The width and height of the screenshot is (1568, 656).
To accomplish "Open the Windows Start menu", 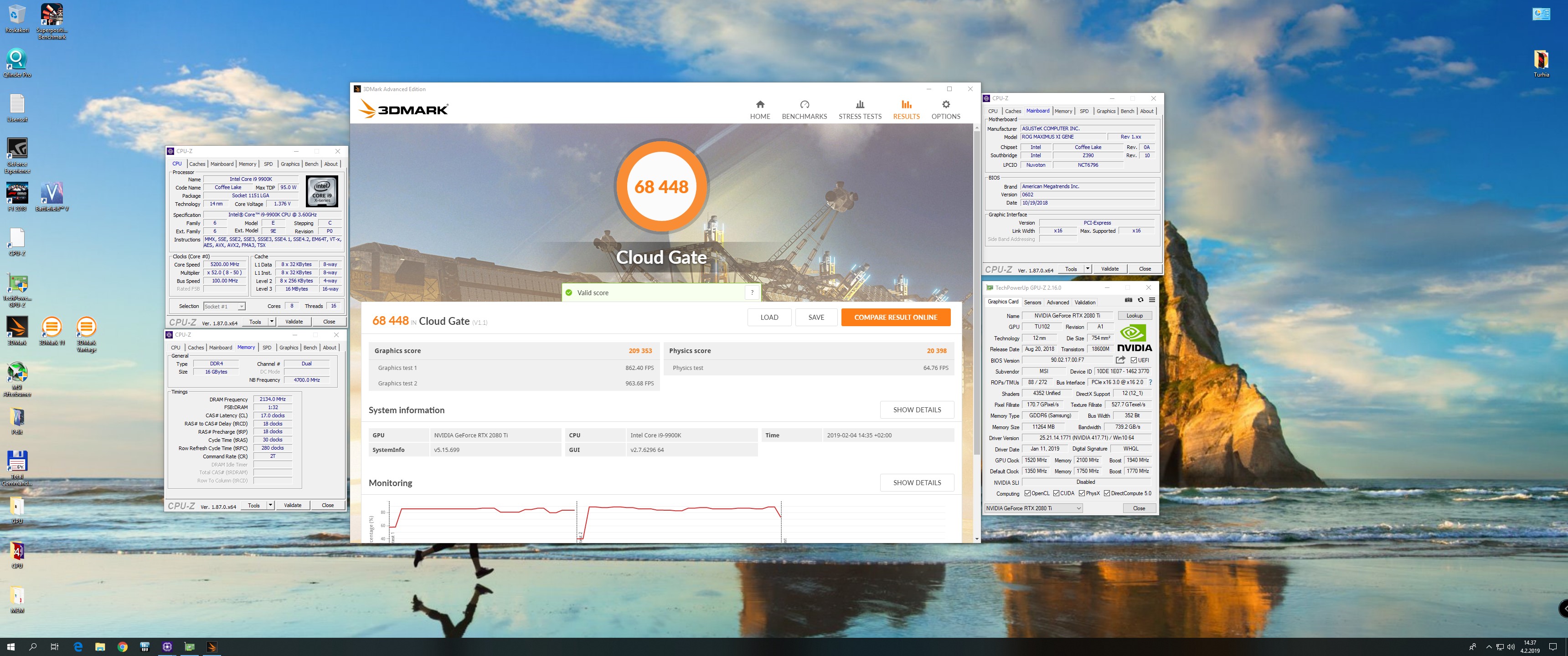I will point(10,647).
